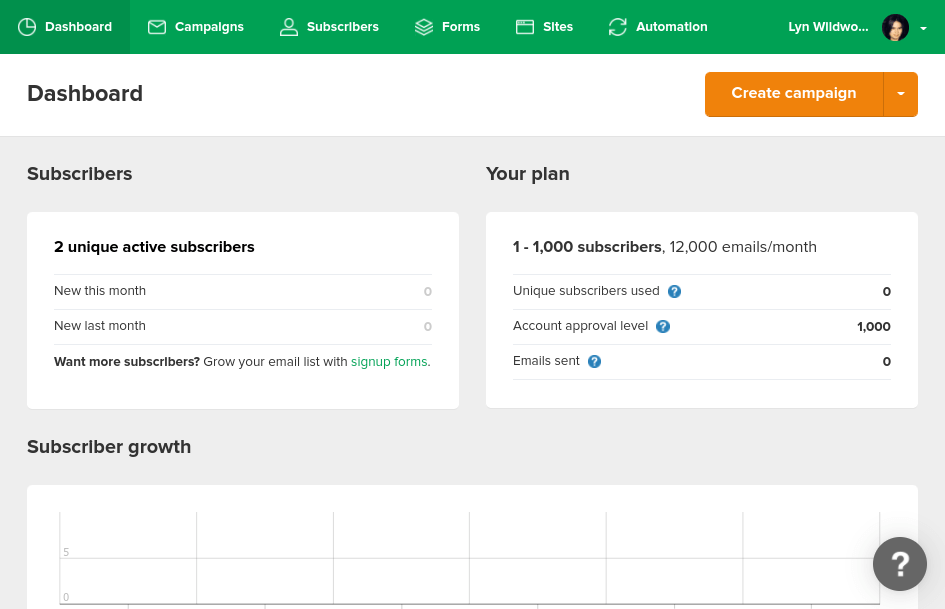Open the signup forms link

point(389,362)
